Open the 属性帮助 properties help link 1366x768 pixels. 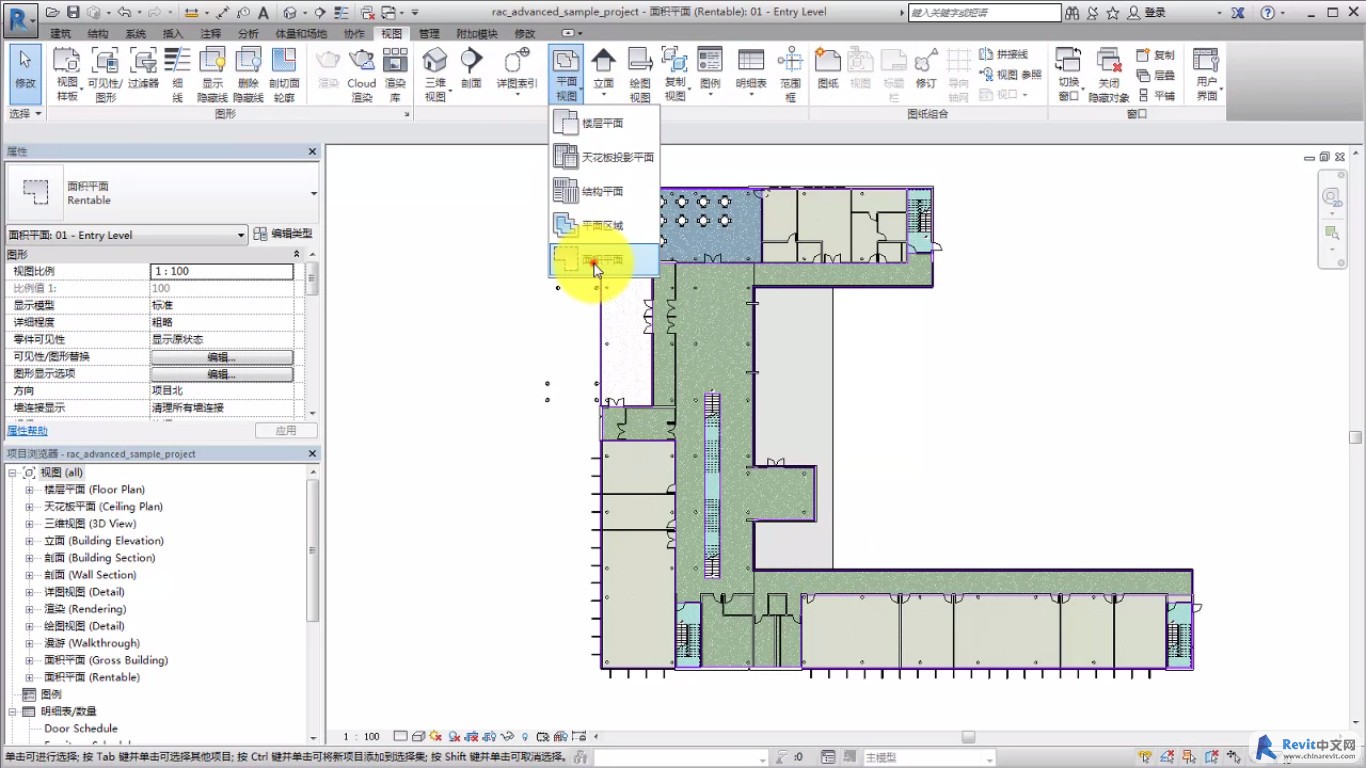point(27,431)
